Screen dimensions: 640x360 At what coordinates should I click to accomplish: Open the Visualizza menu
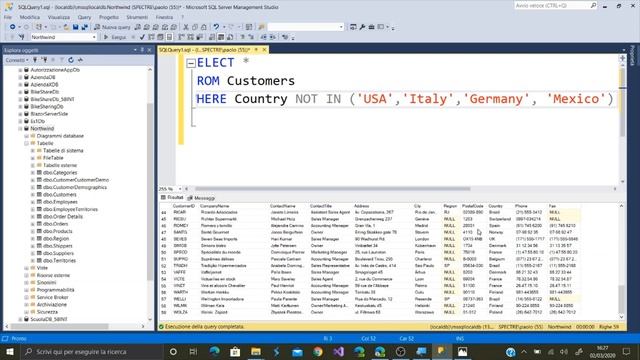(59, 17)
